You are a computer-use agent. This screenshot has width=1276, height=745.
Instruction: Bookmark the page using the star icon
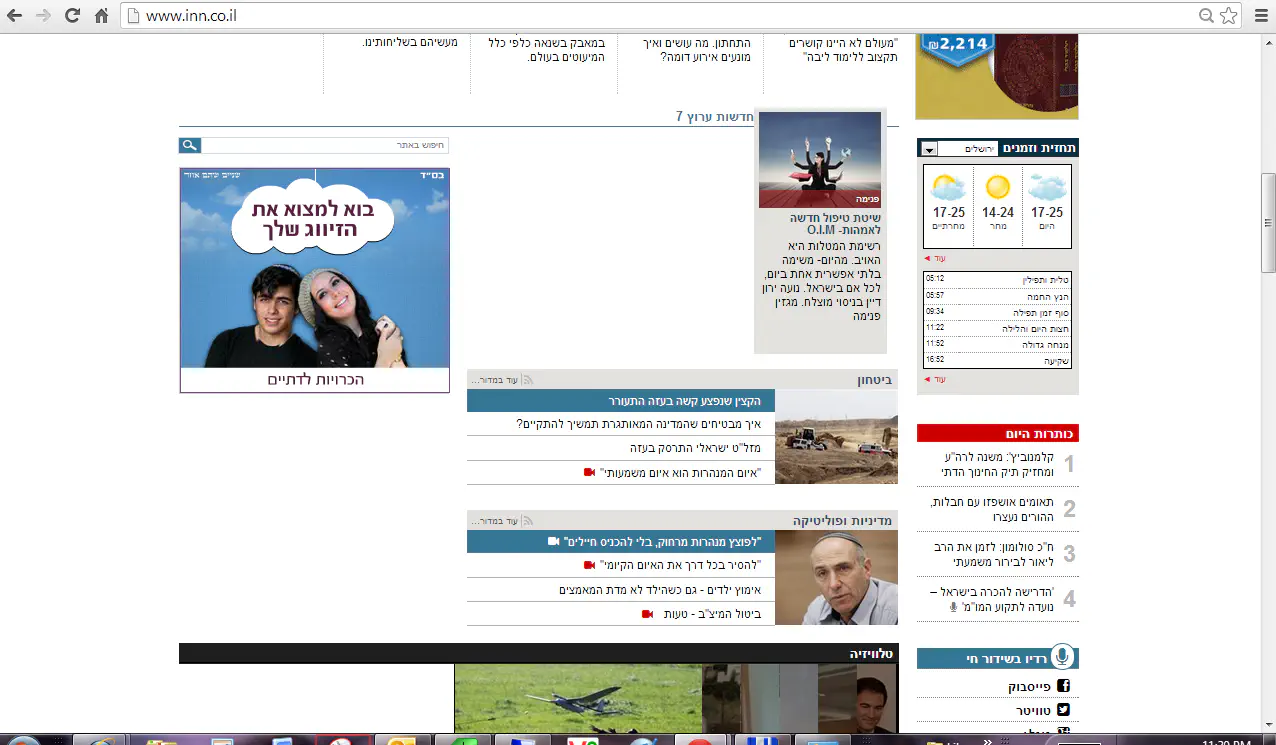1229,16
